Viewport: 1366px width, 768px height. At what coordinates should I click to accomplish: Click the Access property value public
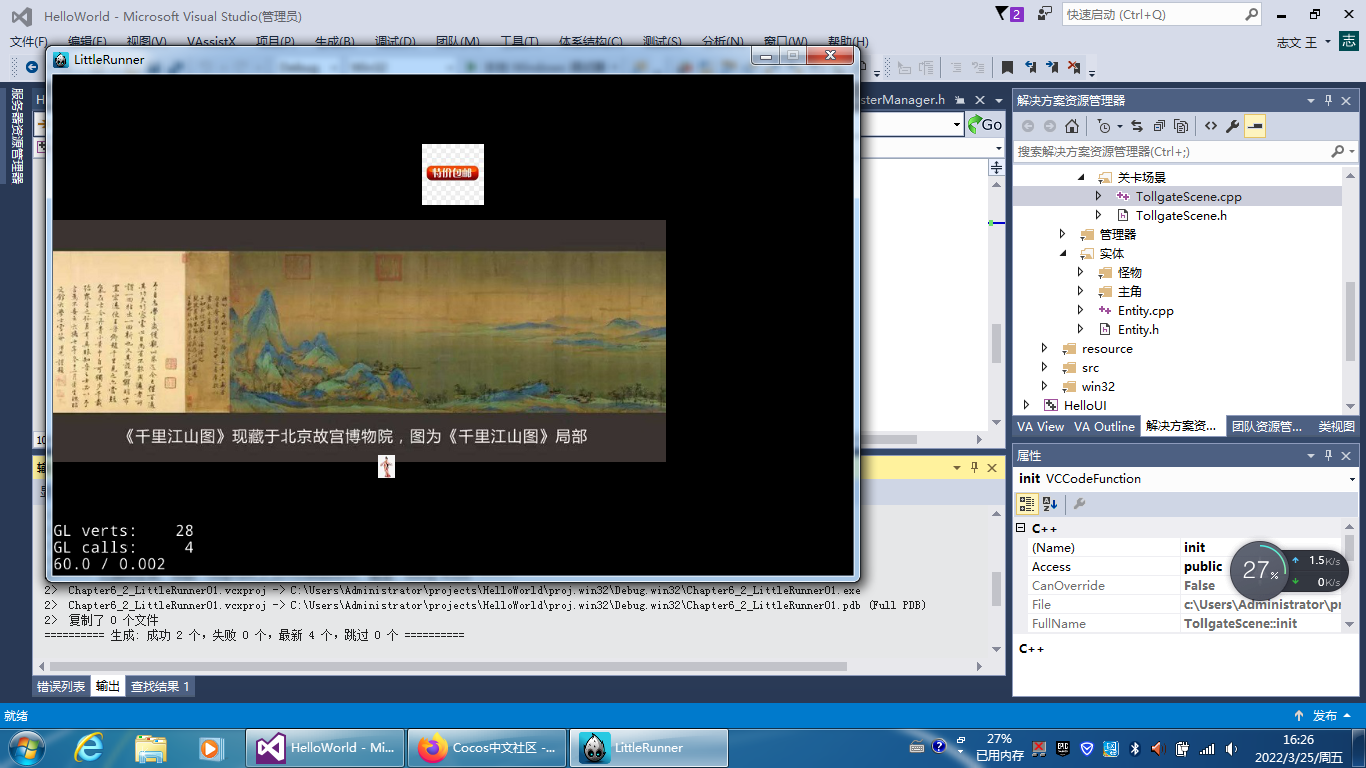1203,566
